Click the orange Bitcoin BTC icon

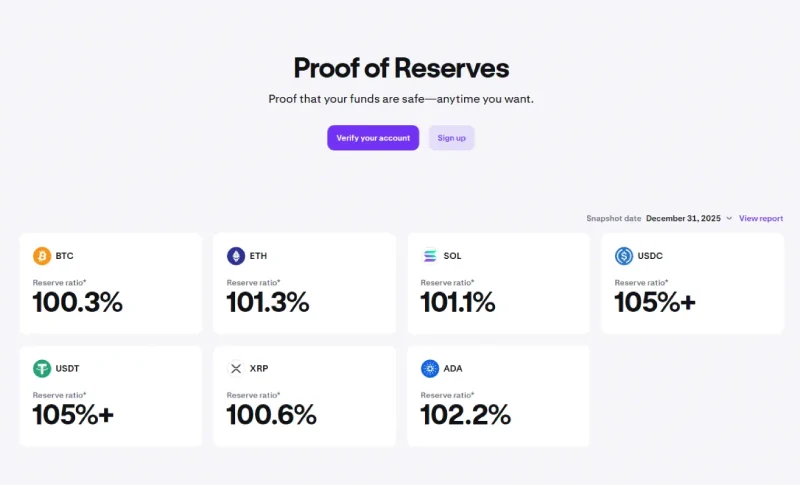tap(42, 256)
